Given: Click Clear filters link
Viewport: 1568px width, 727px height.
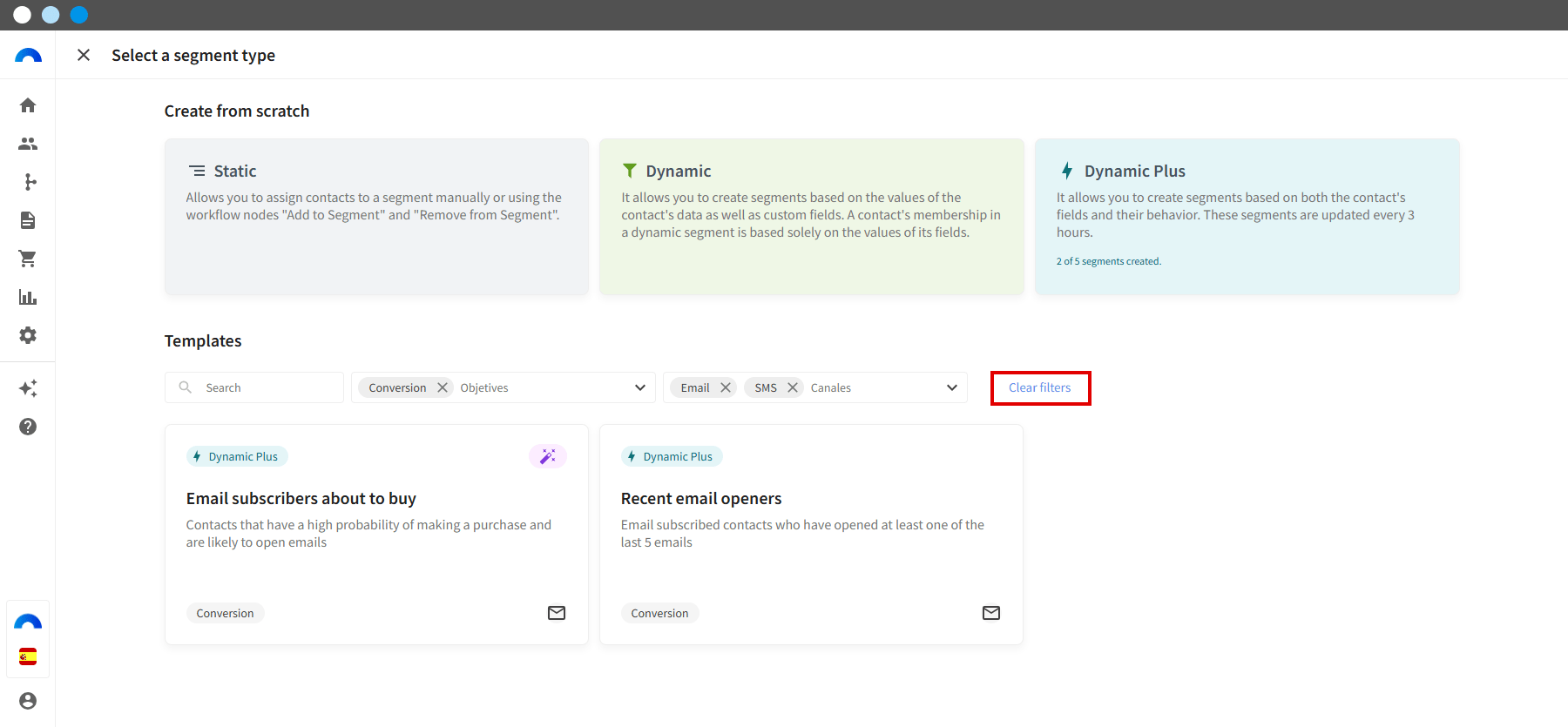Looking at the screenshot, I should (x=1040, y=387).
